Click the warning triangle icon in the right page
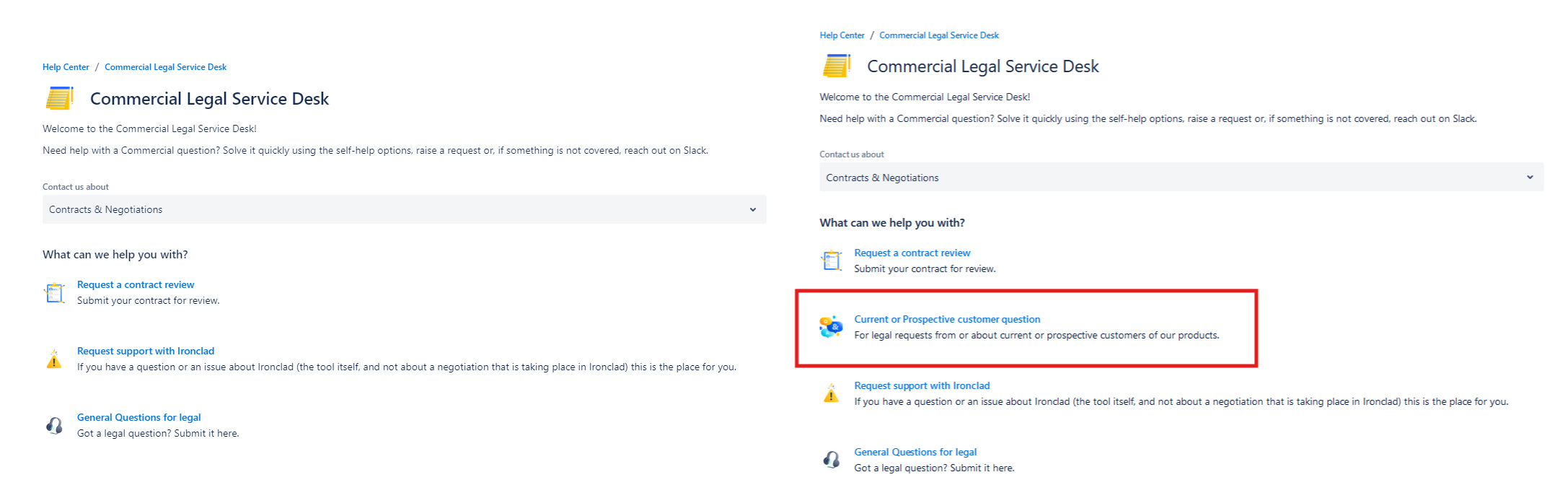Image resolution: width=1568 pixels, height=498 pixels. pos(831,393)
